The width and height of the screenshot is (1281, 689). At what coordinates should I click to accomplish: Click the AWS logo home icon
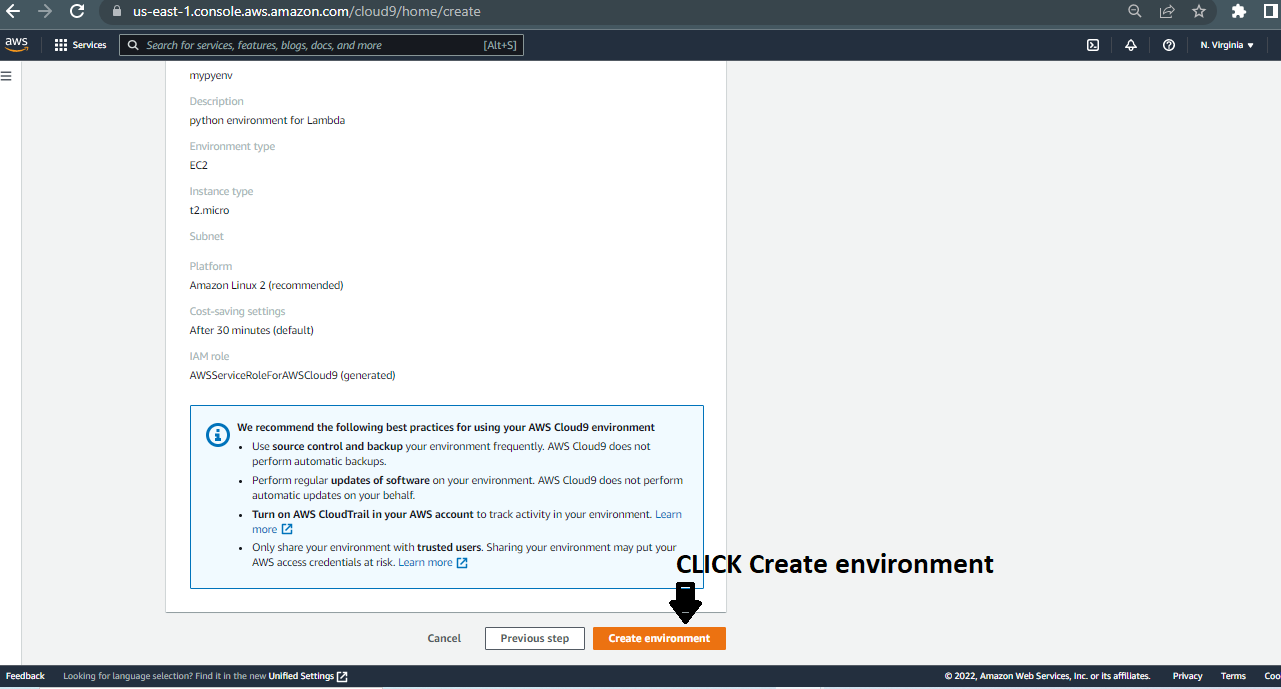[16, 44]
